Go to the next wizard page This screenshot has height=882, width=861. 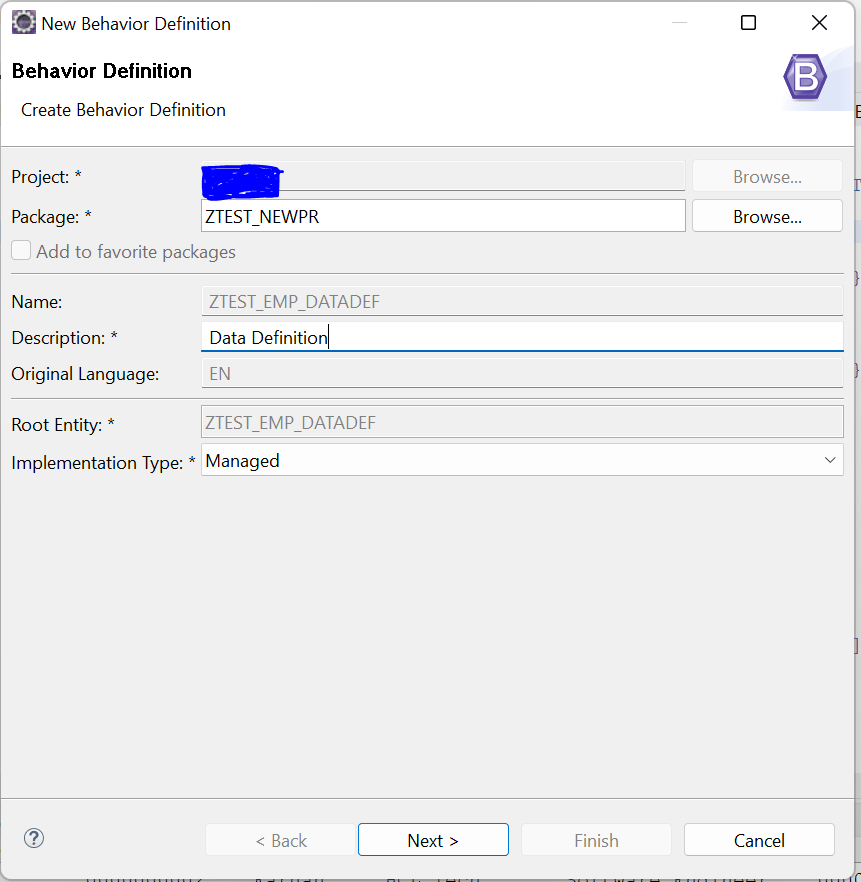coord(433,840)
